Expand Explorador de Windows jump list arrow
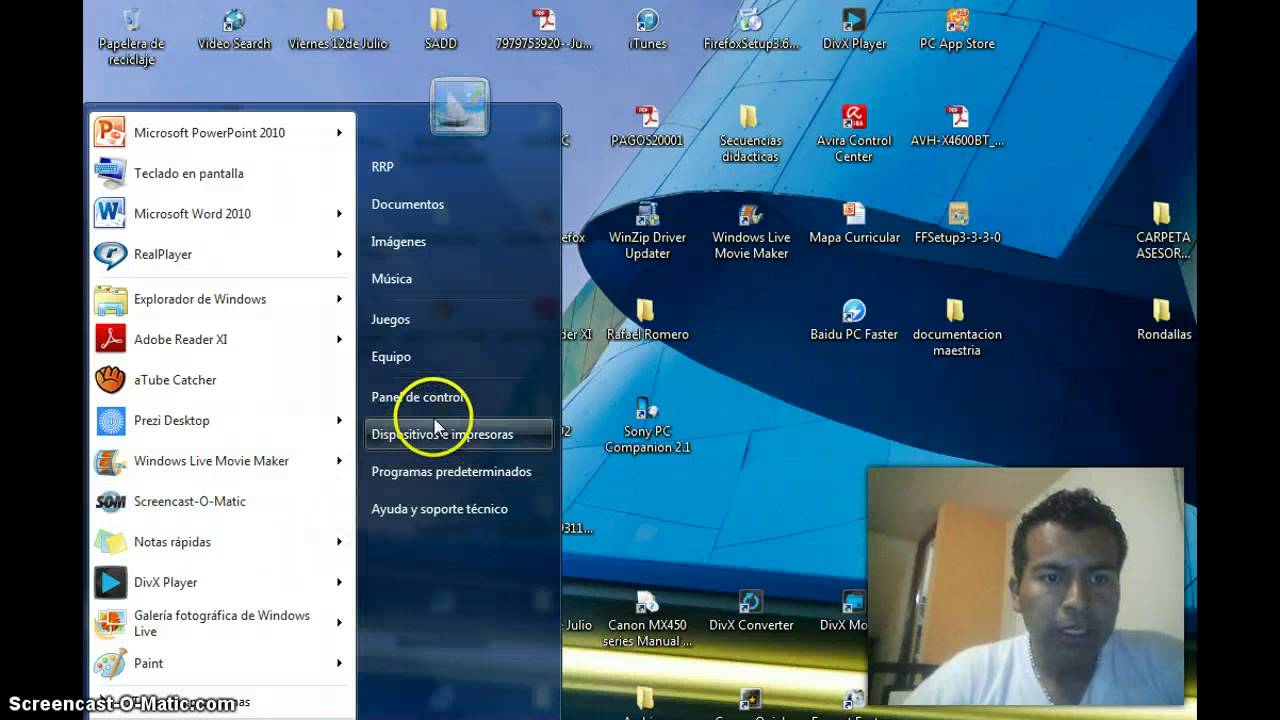This screenshot has height=720, width=1280. click(x=339, y=299)
